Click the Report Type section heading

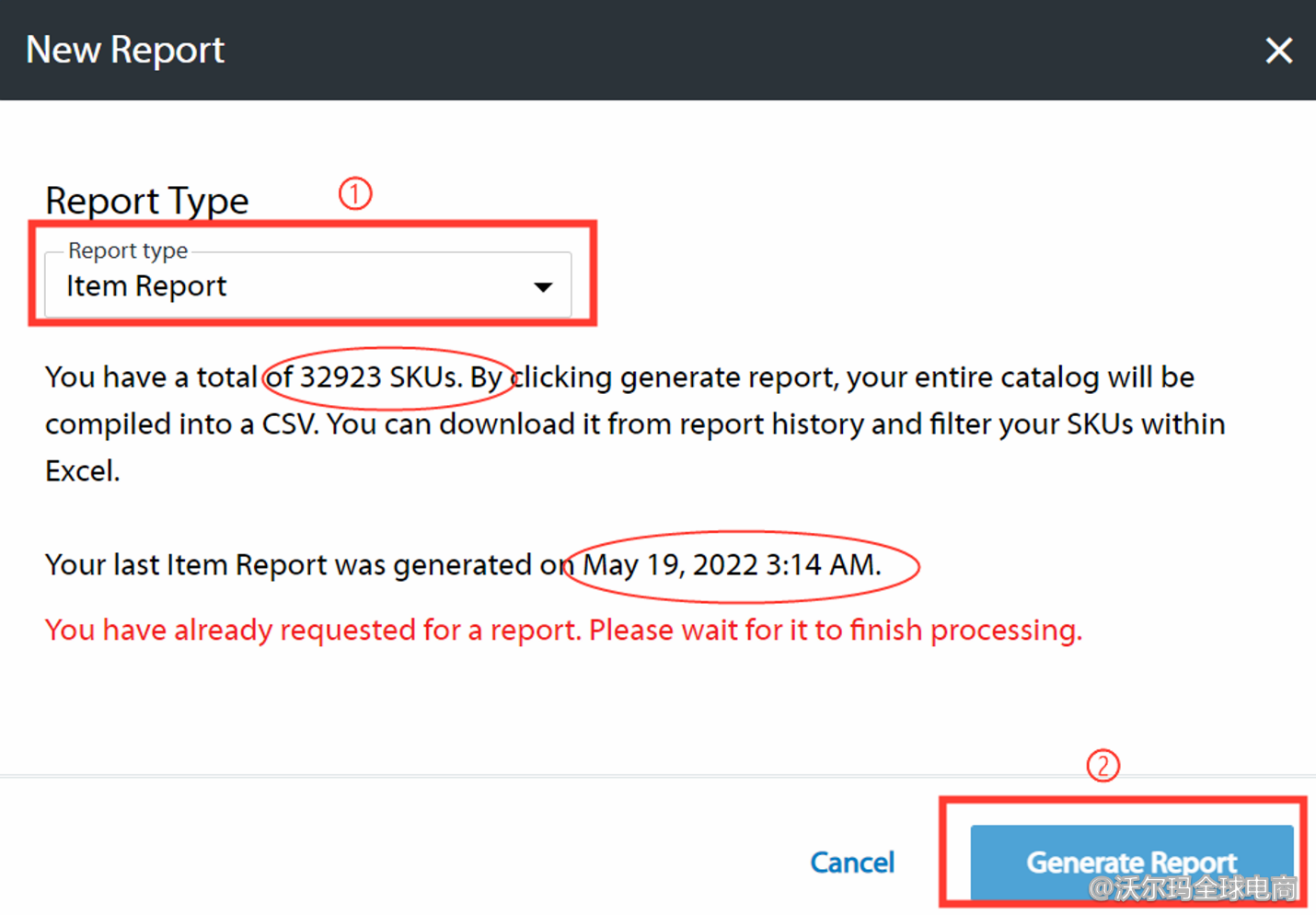[x=146, y=200]
